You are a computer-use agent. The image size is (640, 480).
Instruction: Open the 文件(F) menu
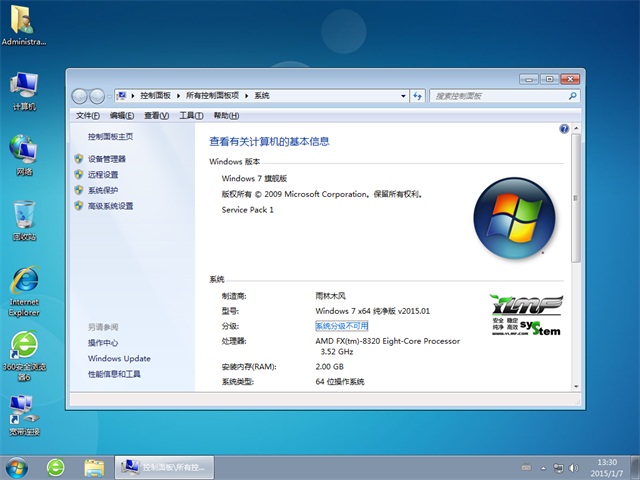pyautogui.click(x=88, y=116)
